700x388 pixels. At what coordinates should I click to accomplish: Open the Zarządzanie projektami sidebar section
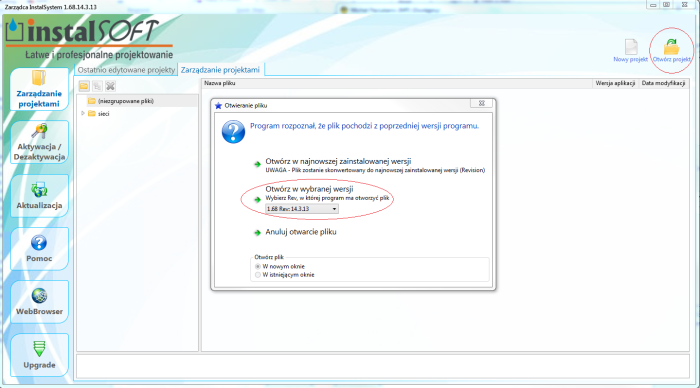pos(39,89)
